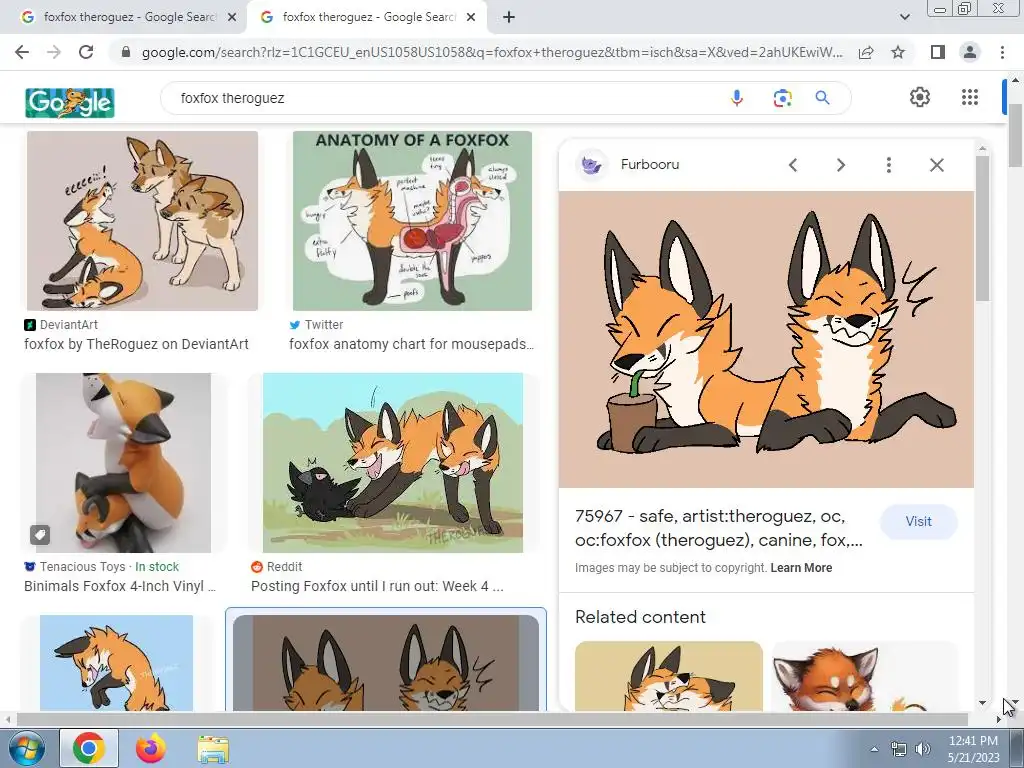Open Chrome's three-dot menu
Viewport: 1024px width, 768px height.
pos(1002,52)
